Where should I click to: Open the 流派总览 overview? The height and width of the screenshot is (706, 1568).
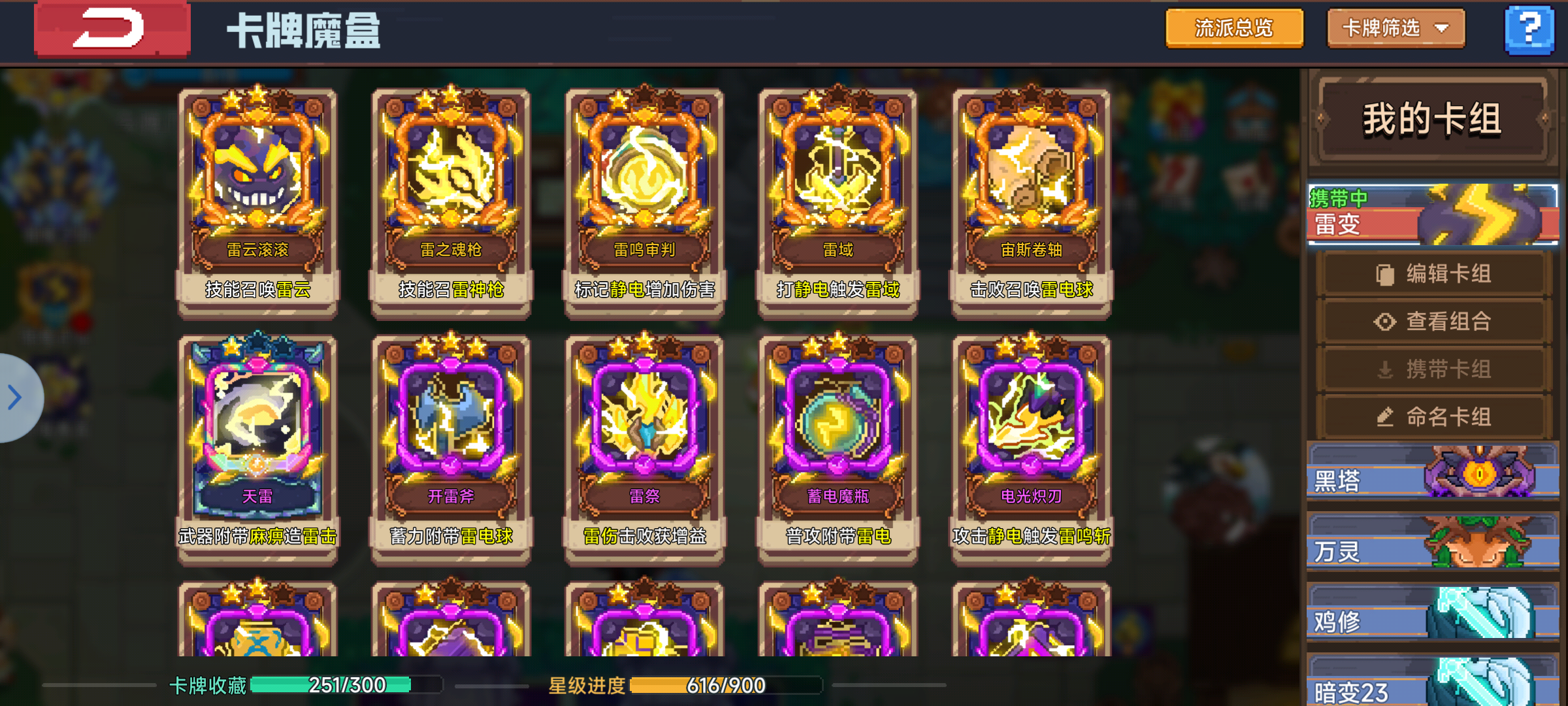1234,28
